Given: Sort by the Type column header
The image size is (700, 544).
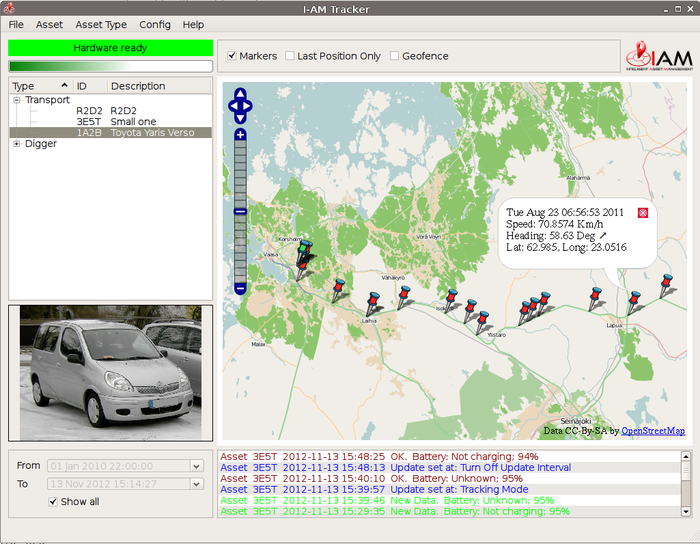Looking at the screenshot, I should coord(41,86).
